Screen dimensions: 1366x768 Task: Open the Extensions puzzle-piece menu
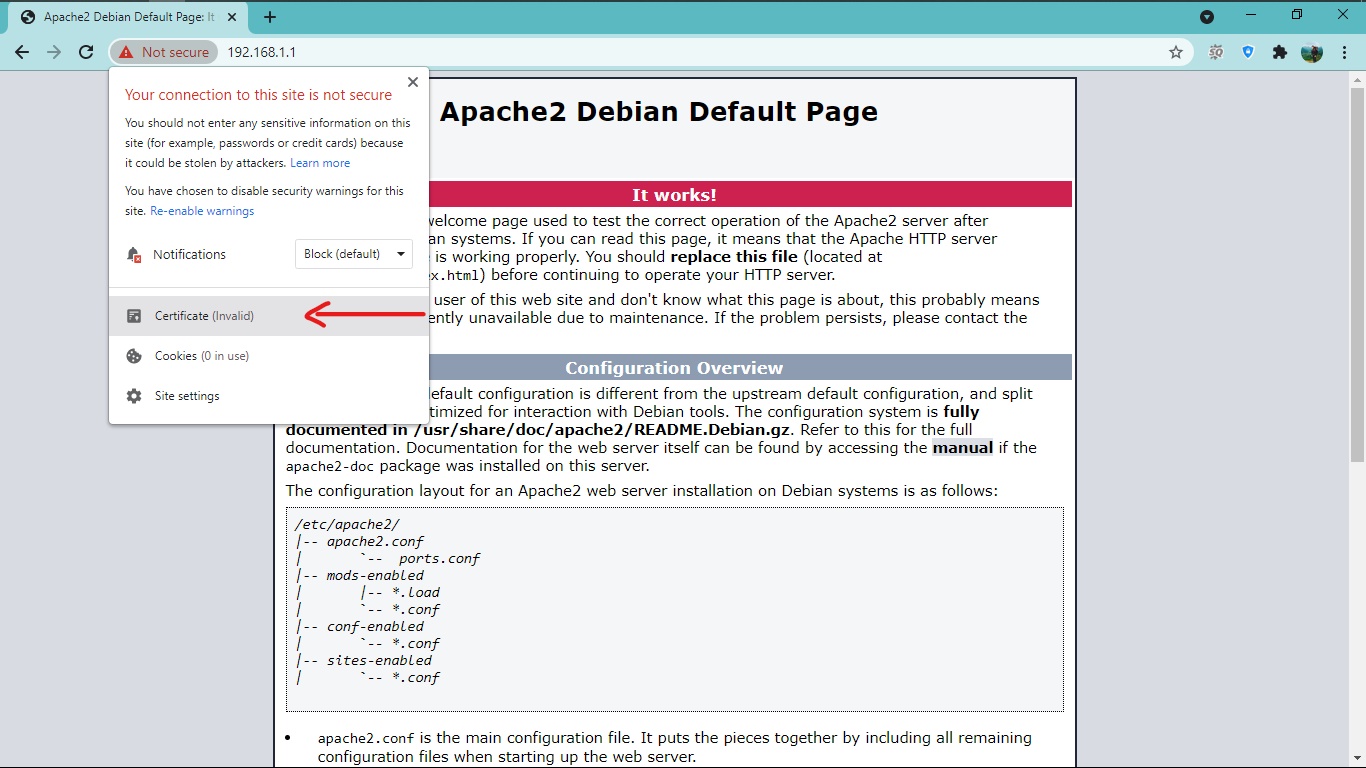(1280, 51)
